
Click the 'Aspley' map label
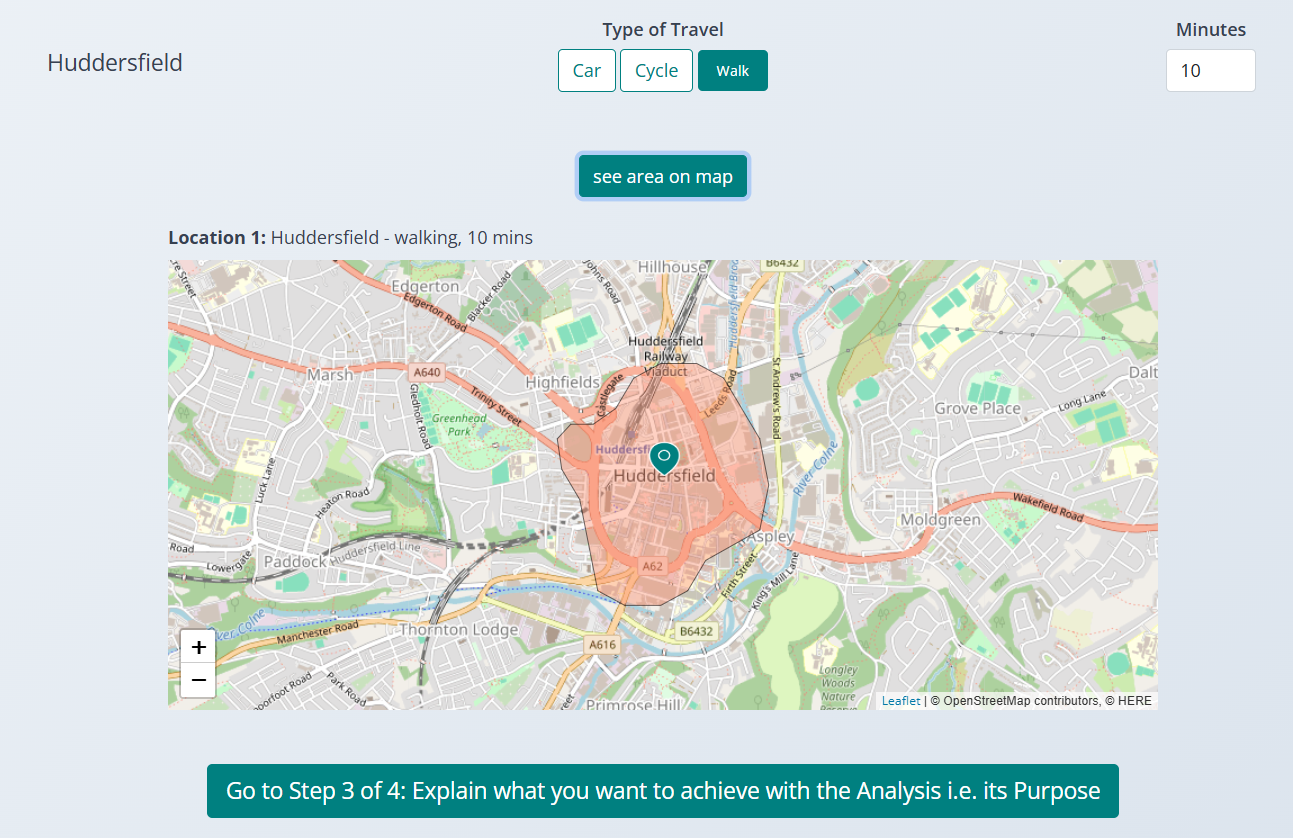(x=770, y=537)
